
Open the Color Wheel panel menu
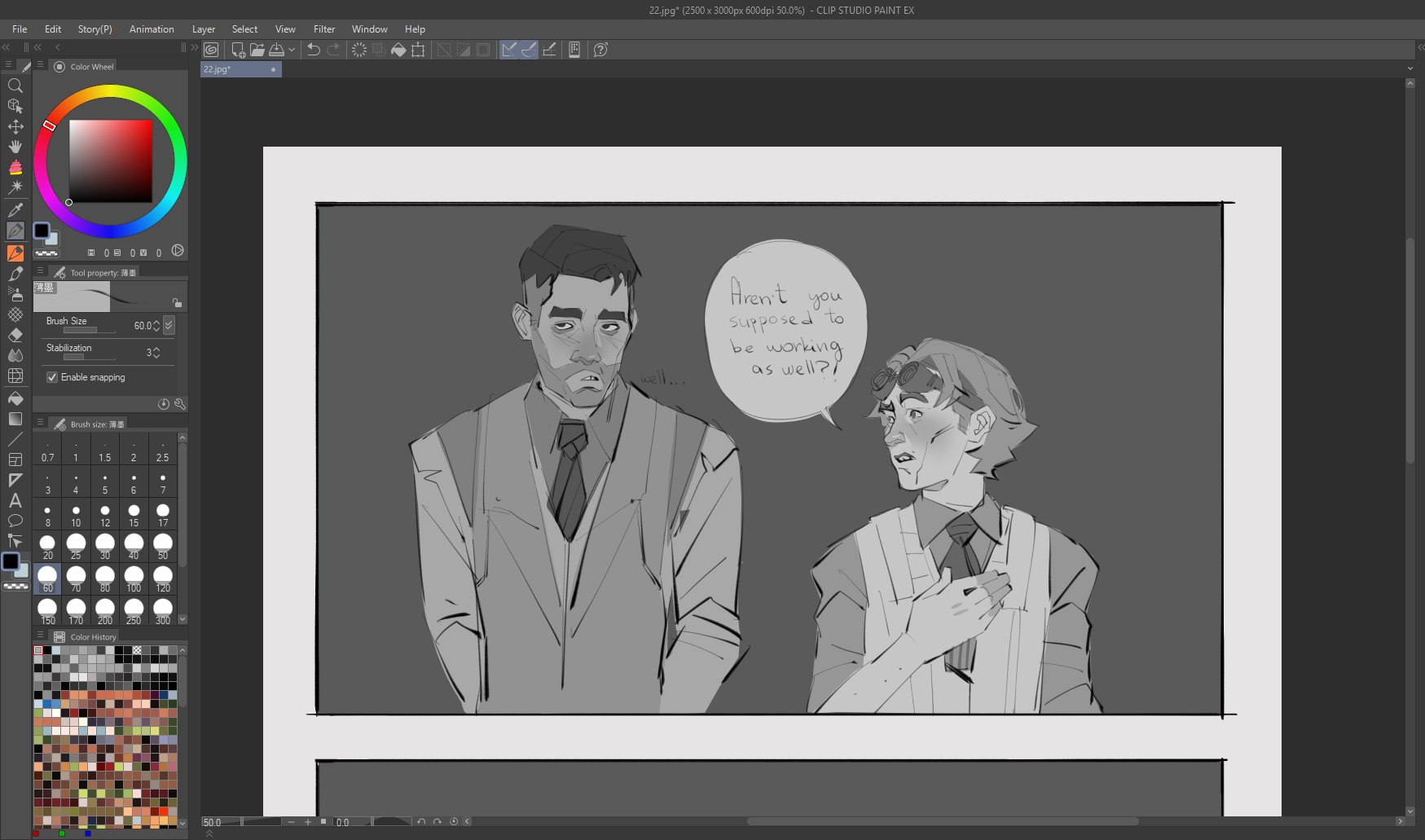(40, 64)
